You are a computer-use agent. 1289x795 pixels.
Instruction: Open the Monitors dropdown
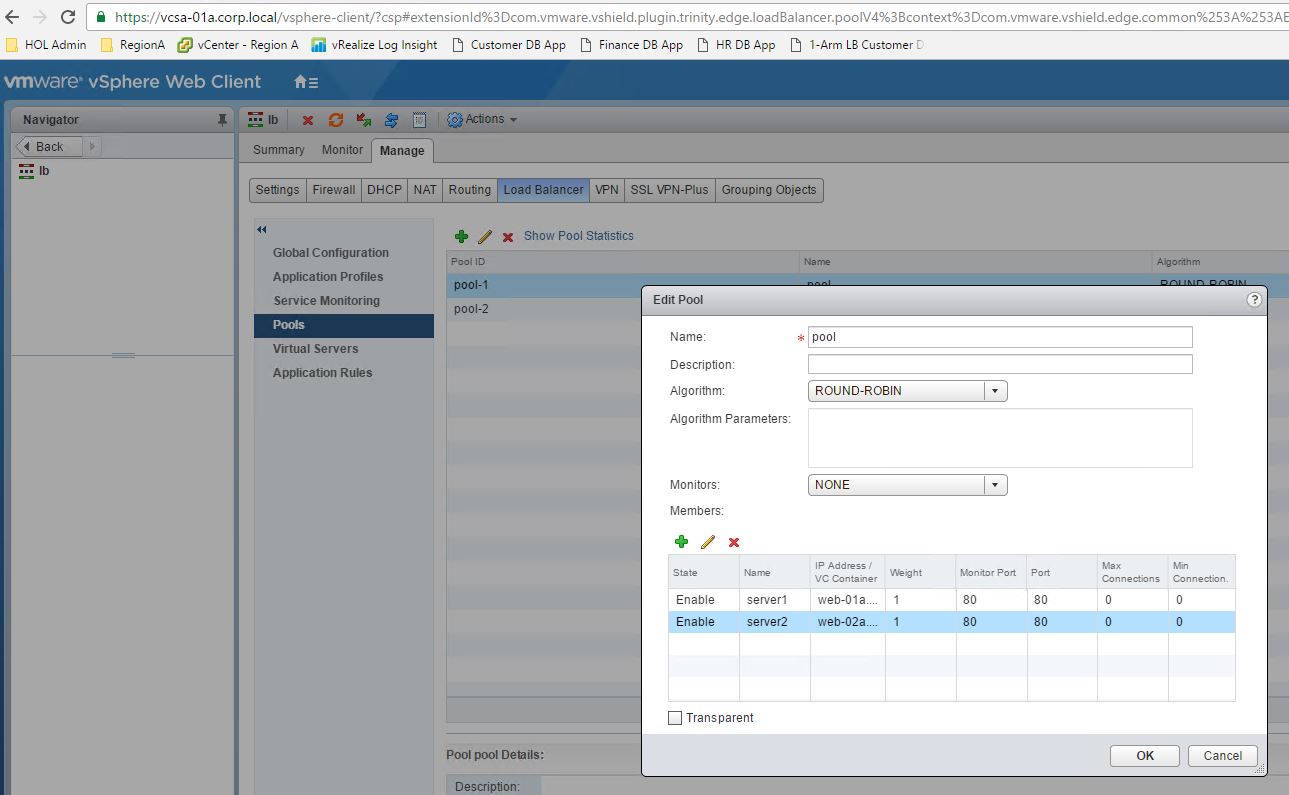994,485
